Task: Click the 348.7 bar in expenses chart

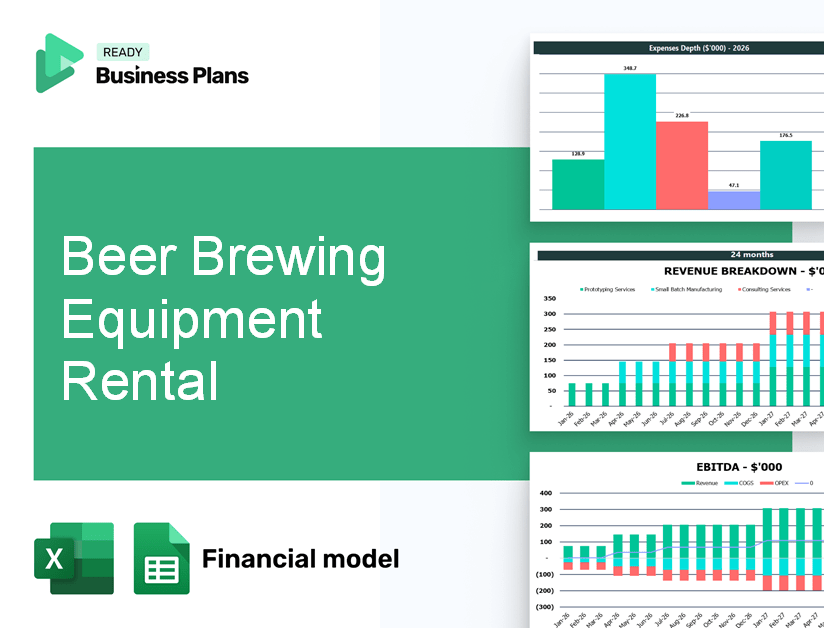Action: pos(630,141)
